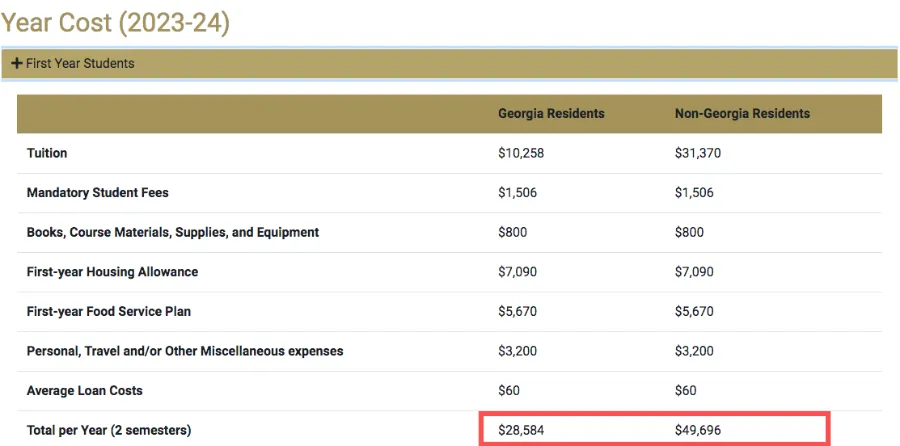The height and width of the screenshot is (446, 900).
Task: Select the Non-Georgia Residents column header
Action: coord(742,114)
